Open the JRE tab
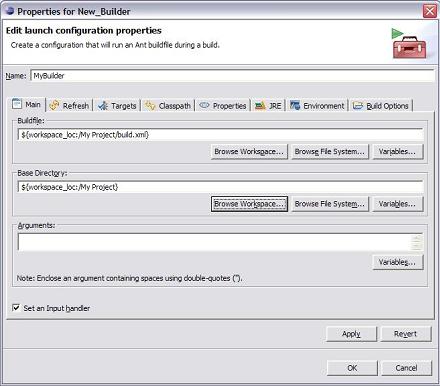440x386 pixels. pos(268,106)
